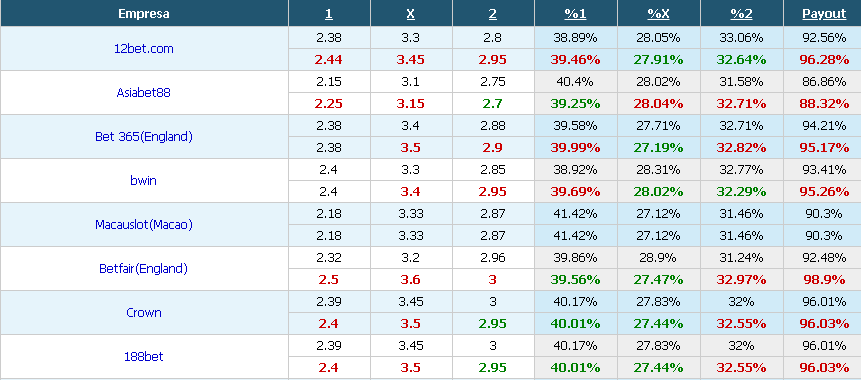The height and width of the screenshot is (380, 861).
Task: Sort by the %X column header
Action: click(x=658, y=14)
